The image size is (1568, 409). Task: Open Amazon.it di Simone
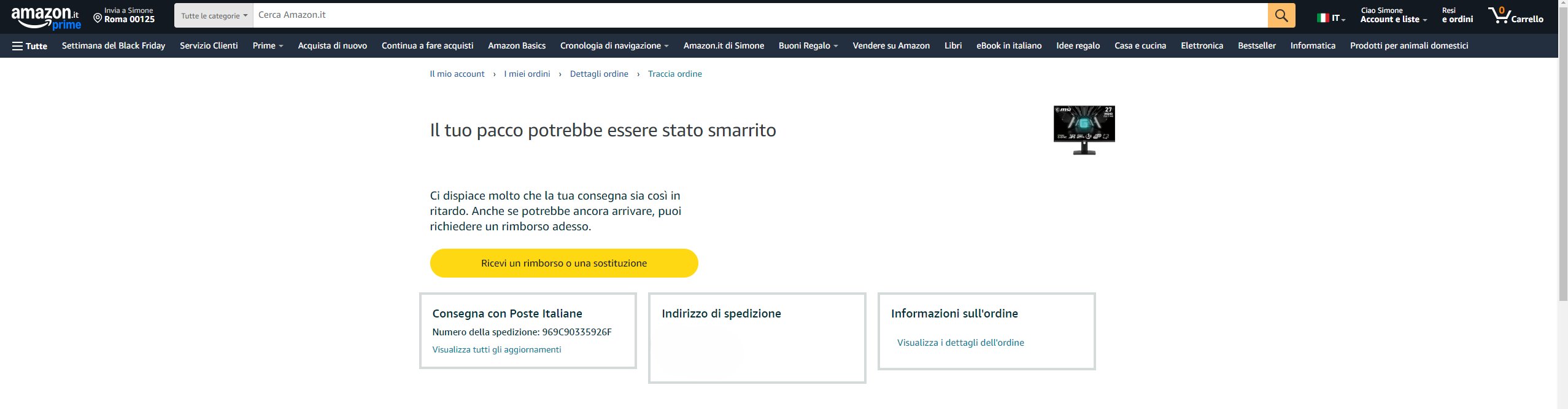coord(724,45)
